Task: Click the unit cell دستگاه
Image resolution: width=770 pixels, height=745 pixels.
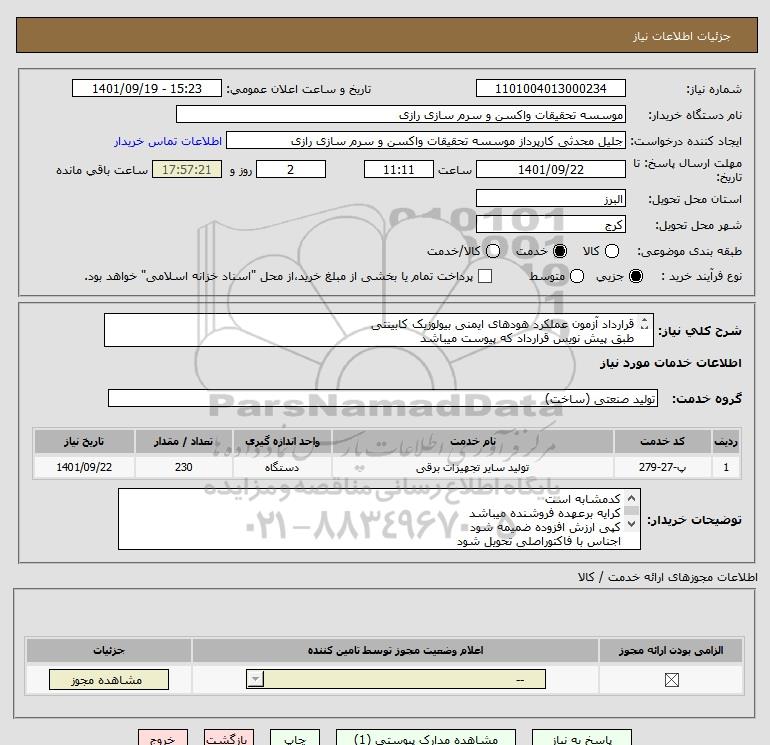Action: click(282, 467)
